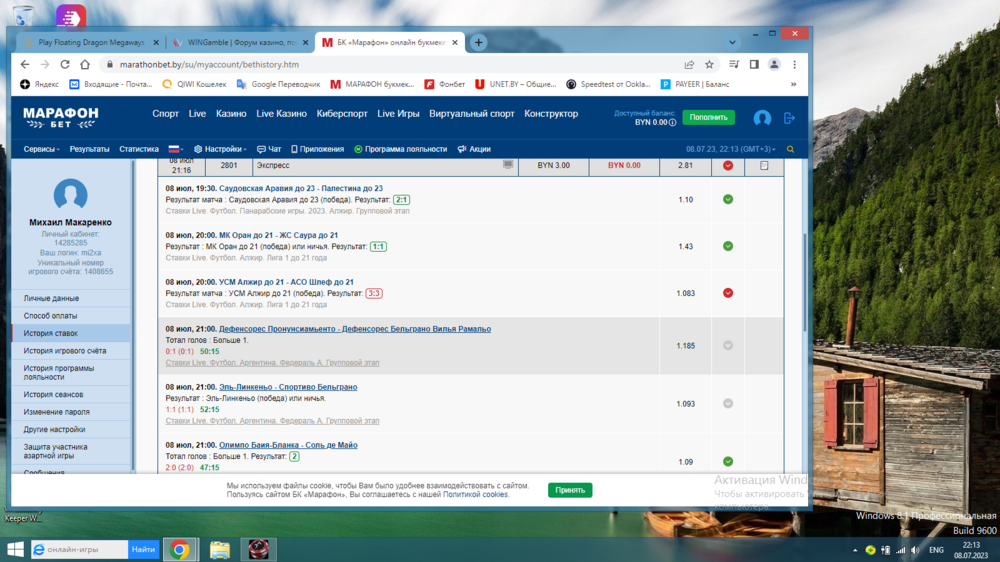Click the Марафон Бет logo
The height and width of the screenshot is (562, 1000).
click(61, 117)
